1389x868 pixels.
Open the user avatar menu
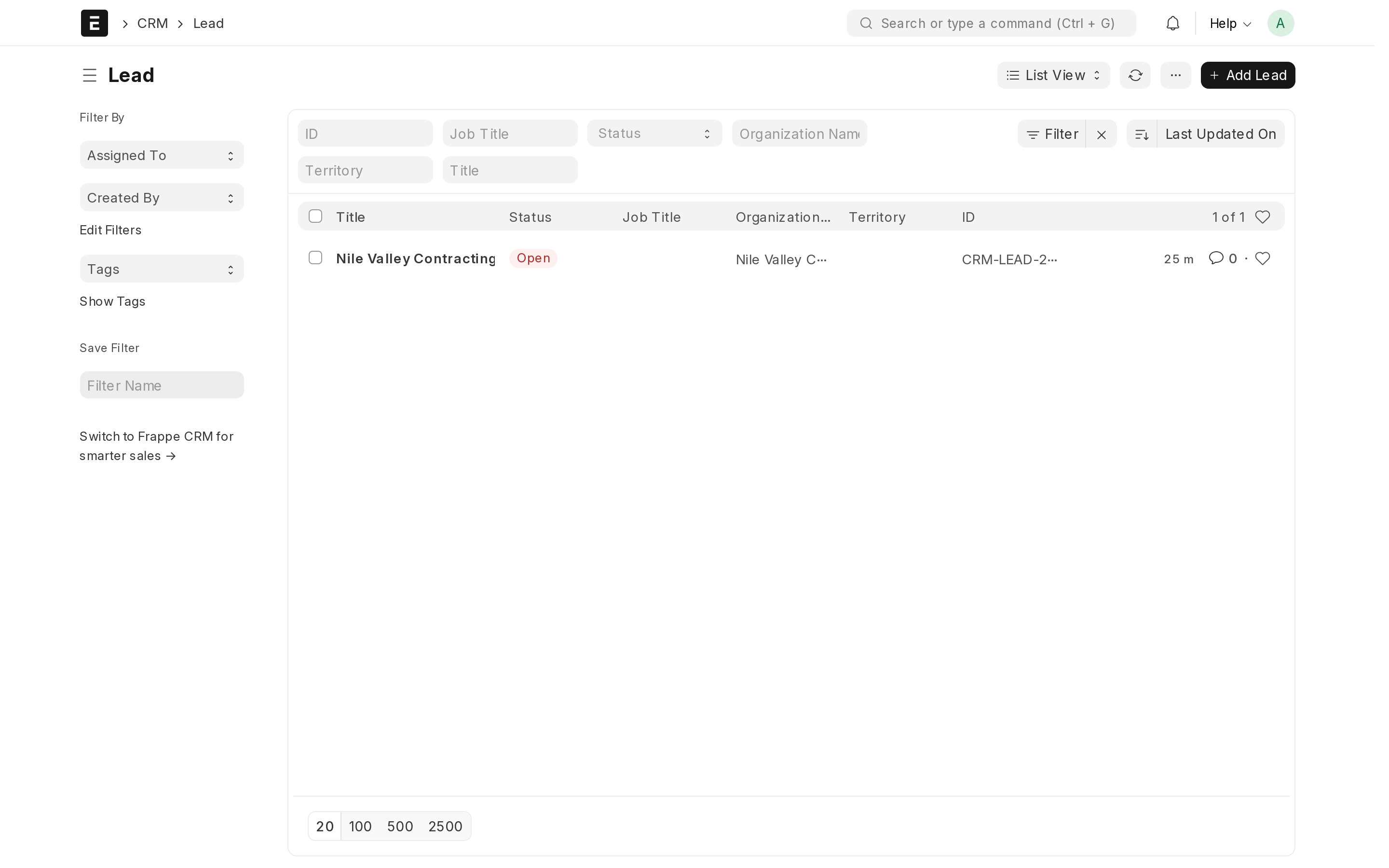pos(1280,23)
